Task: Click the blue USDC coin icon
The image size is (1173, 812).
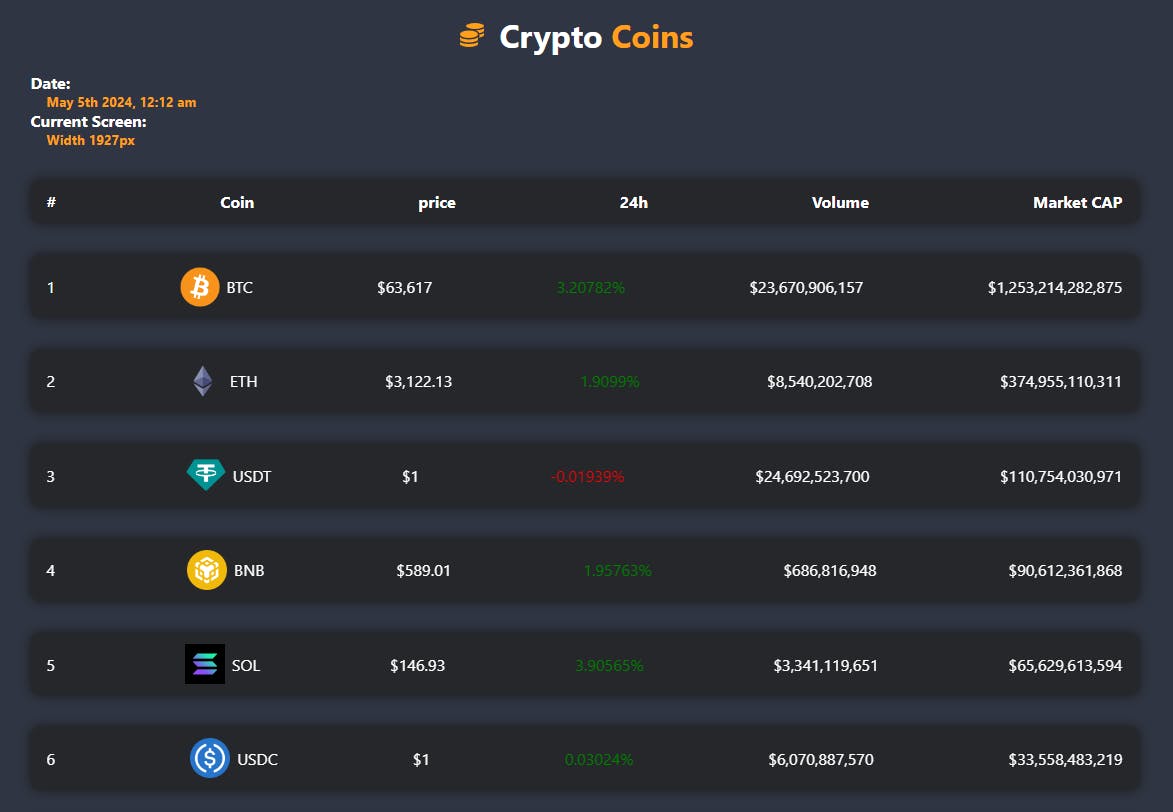Action: 209,759
